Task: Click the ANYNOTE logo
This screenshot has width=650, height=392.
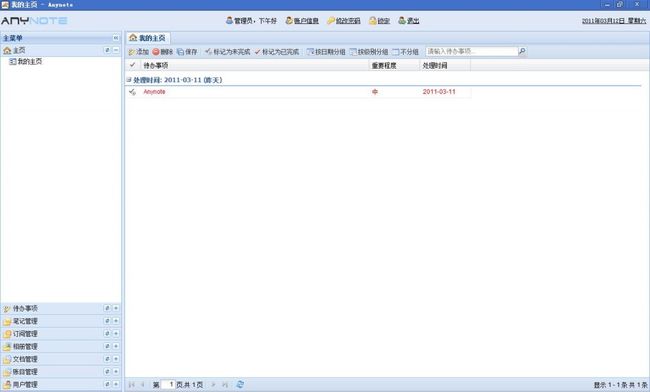Action: click(x=34, y=21)
